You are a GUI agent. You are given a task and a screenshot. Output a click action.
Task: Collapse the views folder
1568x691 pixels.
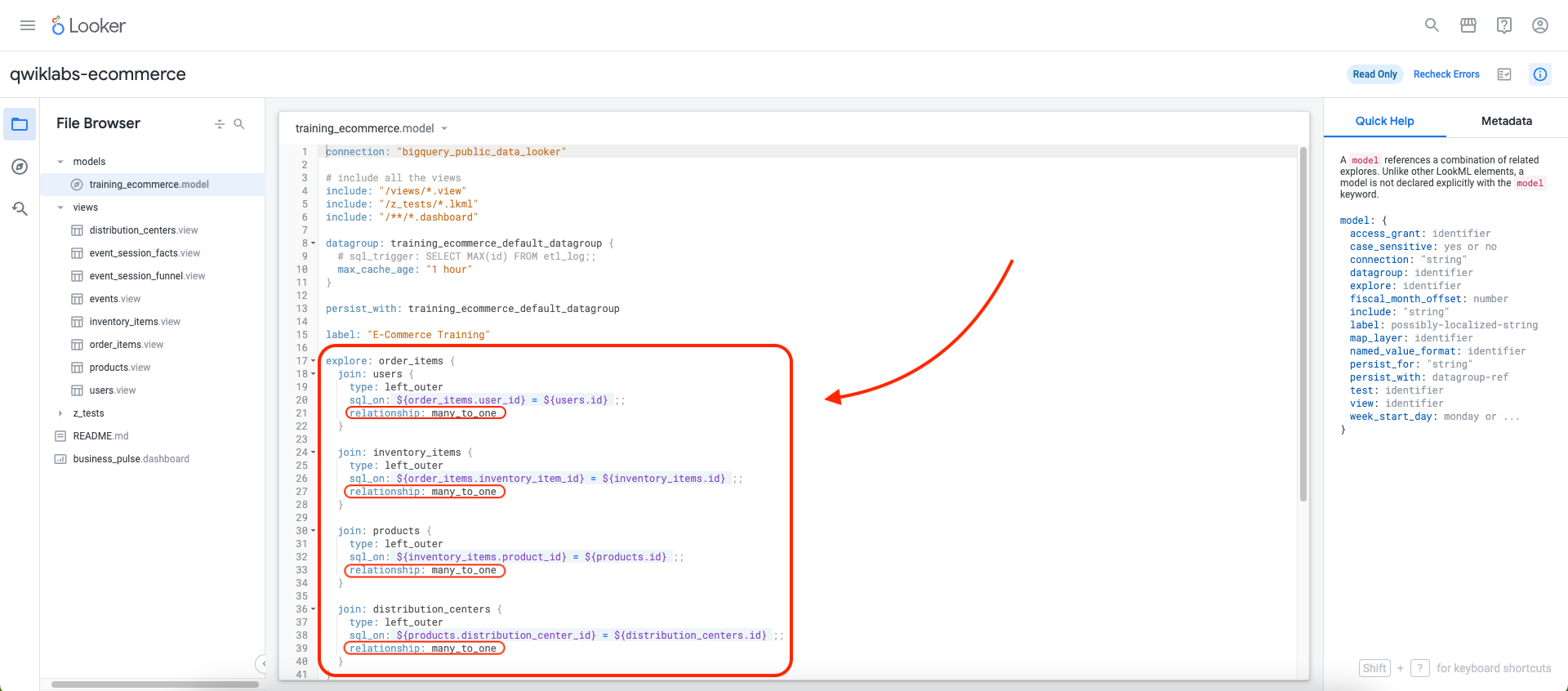click(60, 207)
